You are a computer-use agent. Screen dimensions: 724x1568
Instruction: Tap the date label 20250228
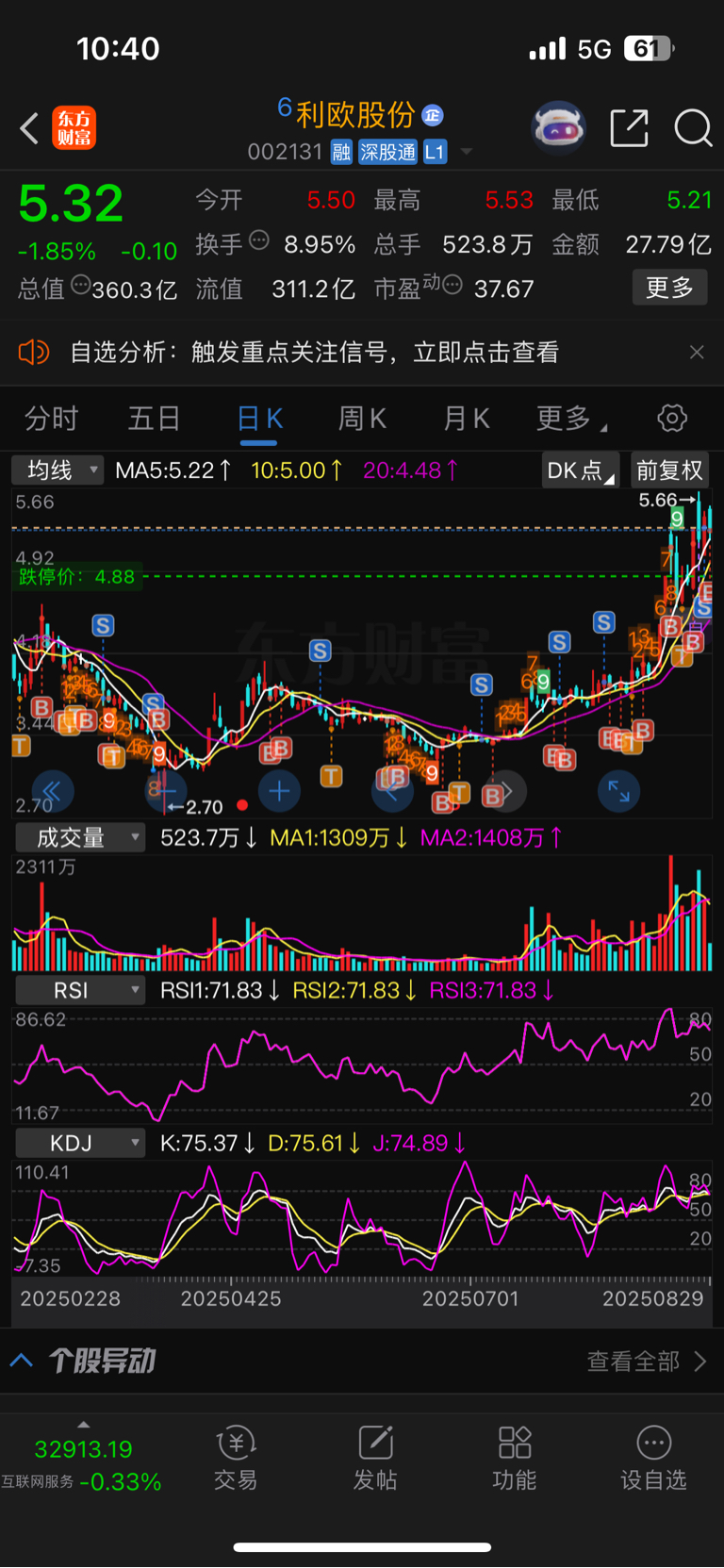tap(71, 1298)
